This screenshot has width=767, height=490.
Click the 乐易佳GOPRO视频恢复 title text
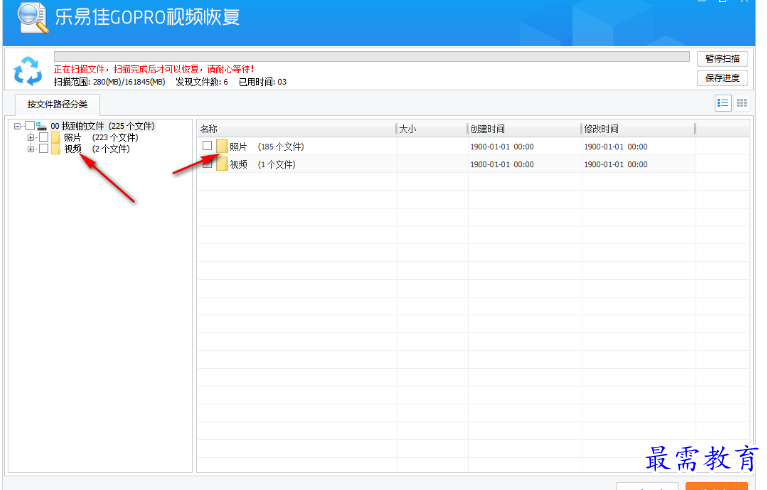(147, 17)
